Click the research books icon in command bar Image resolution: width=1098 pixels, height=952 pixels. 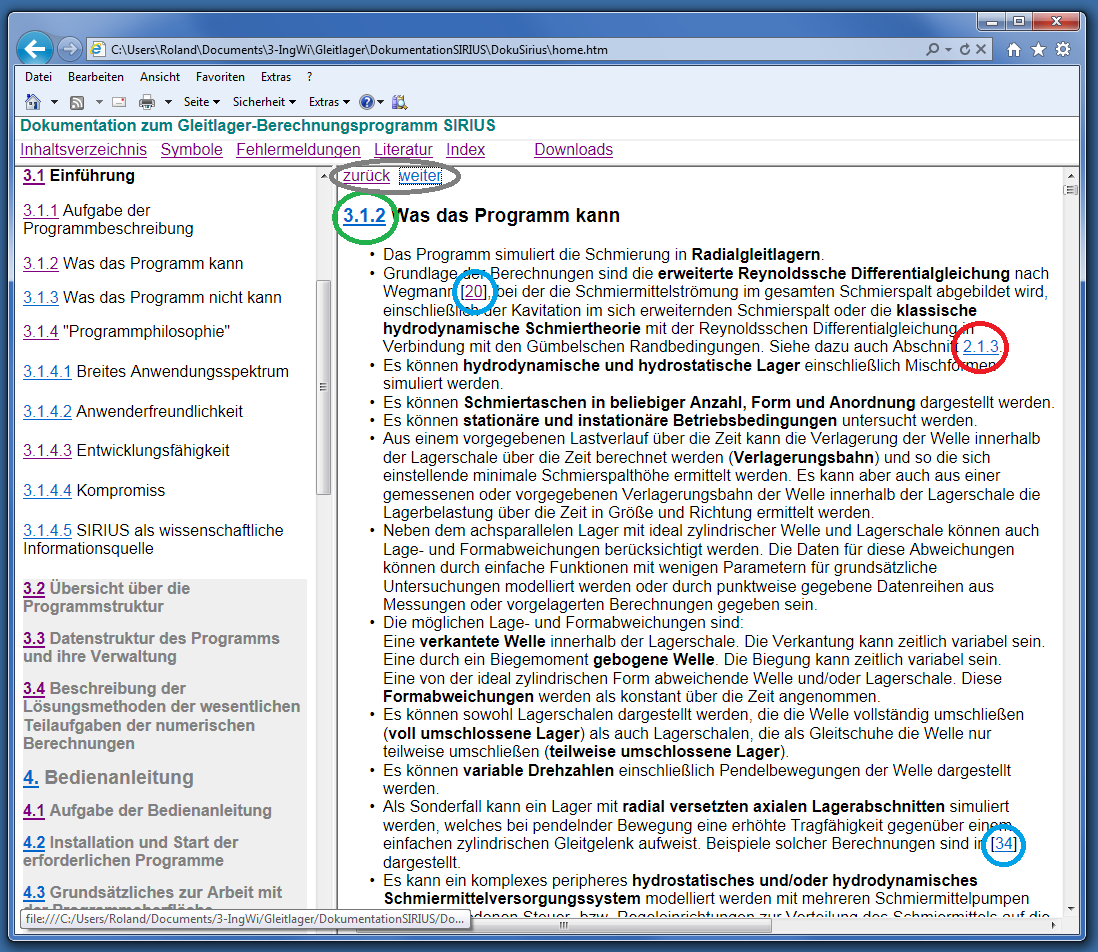pos(399,102)
